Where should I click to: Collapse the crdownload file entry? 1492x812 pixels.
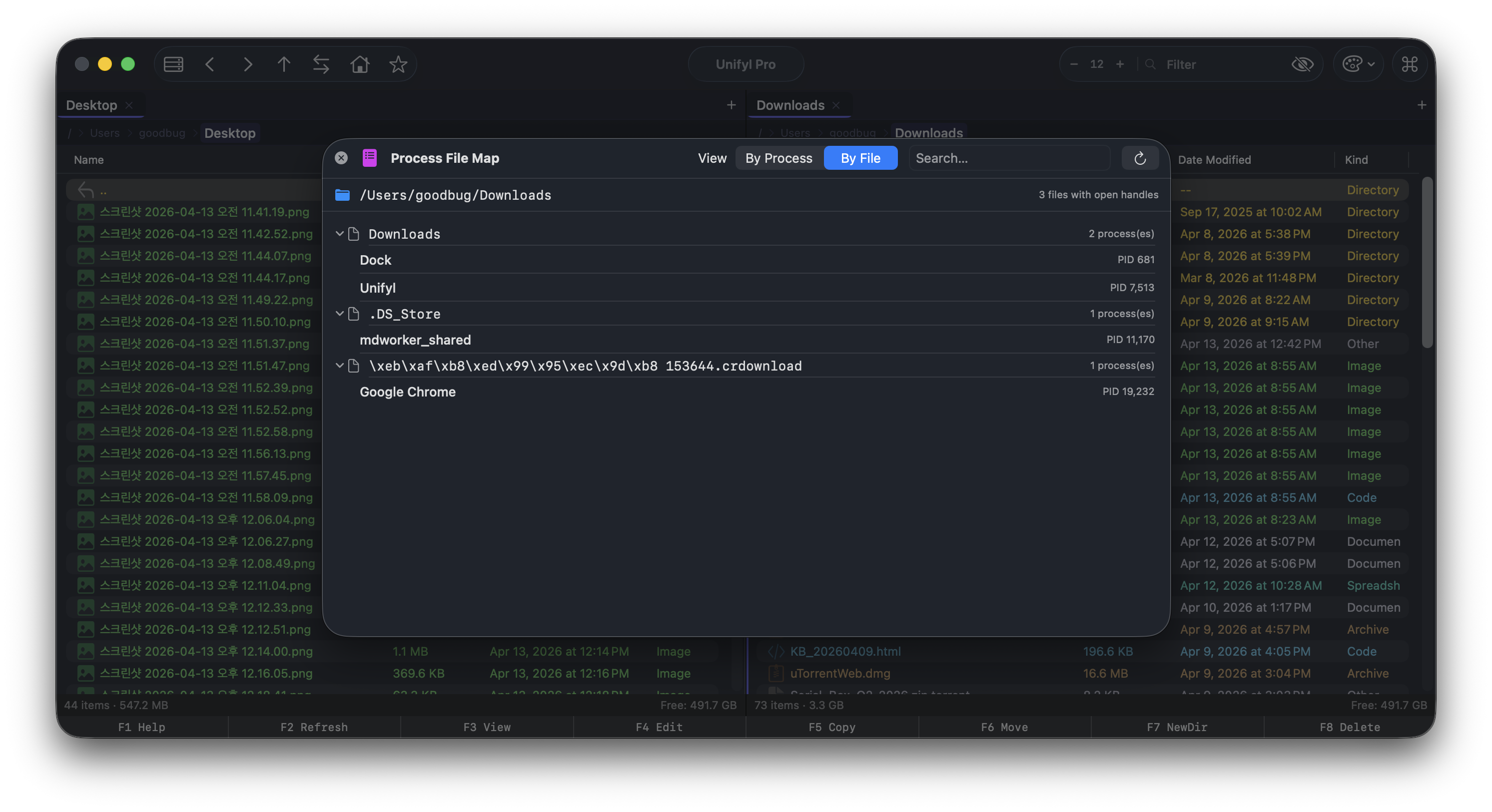coord(340,366)
